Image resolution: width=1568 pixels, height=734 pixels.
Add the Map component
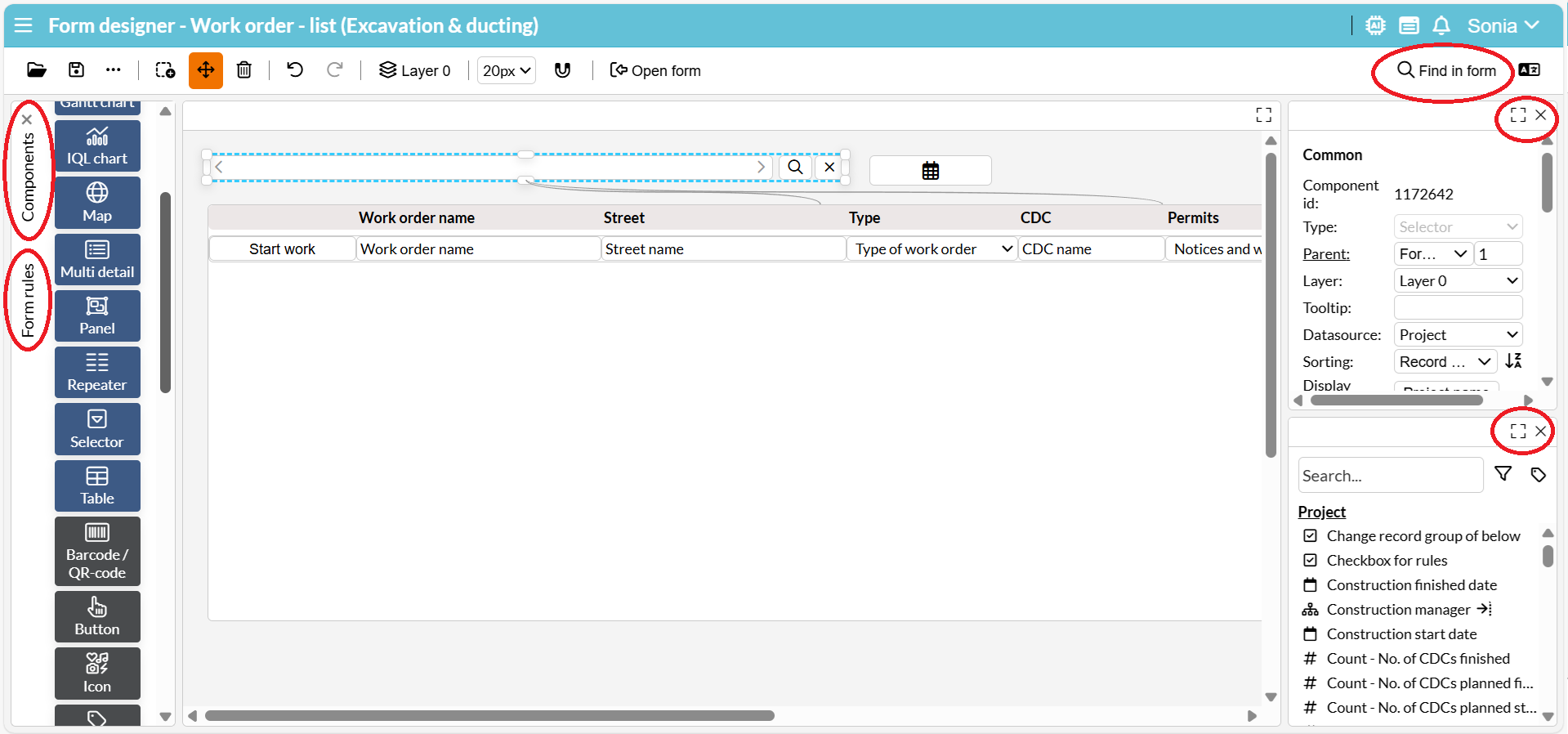(97, 202)
